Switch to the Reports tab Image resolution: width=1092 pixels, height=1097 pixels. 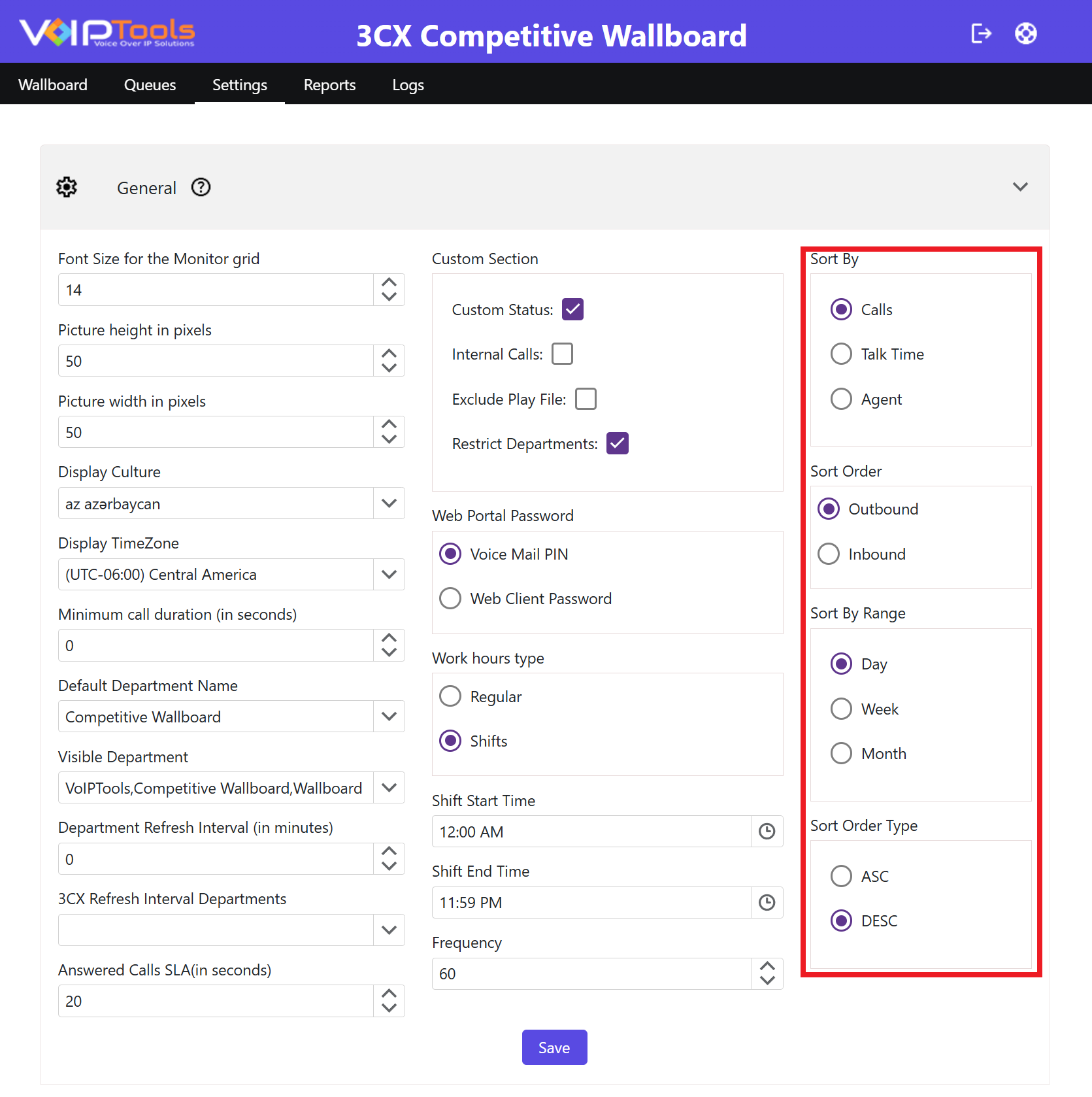click(329, 85)
